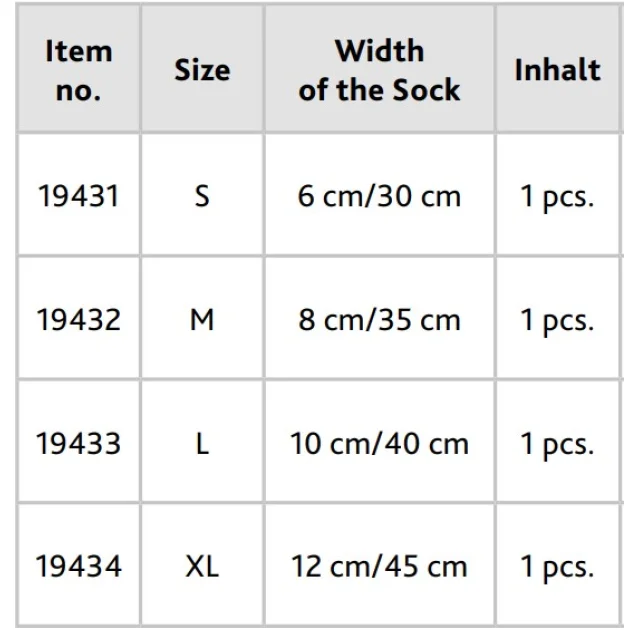Select the Inhalt column header
The height and width of the screenshot is (630, 640).
(x=558, y=70)
